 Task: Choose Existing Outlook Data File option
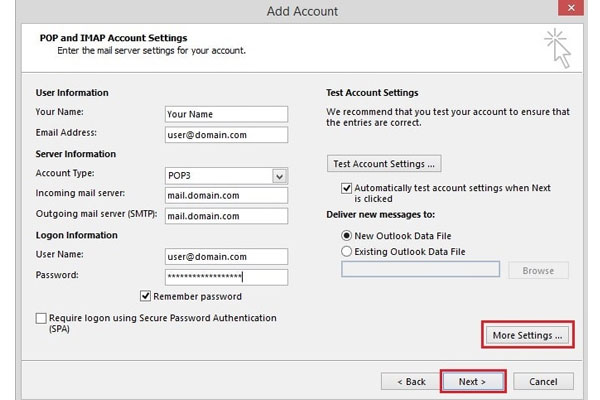click(346, 251)
